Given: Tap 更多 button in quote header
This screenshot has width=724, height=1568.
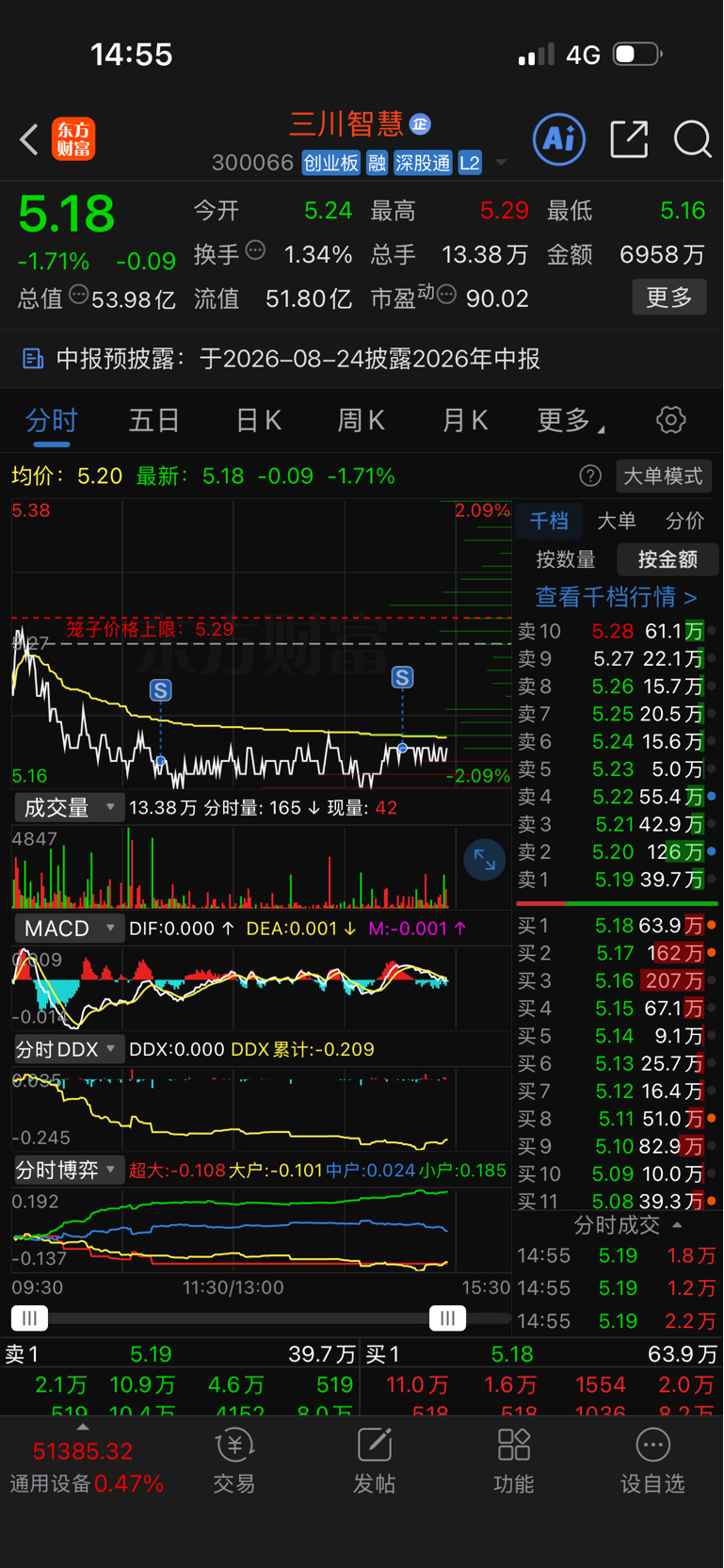Looking at the screenshot, I should click(669, 298).
